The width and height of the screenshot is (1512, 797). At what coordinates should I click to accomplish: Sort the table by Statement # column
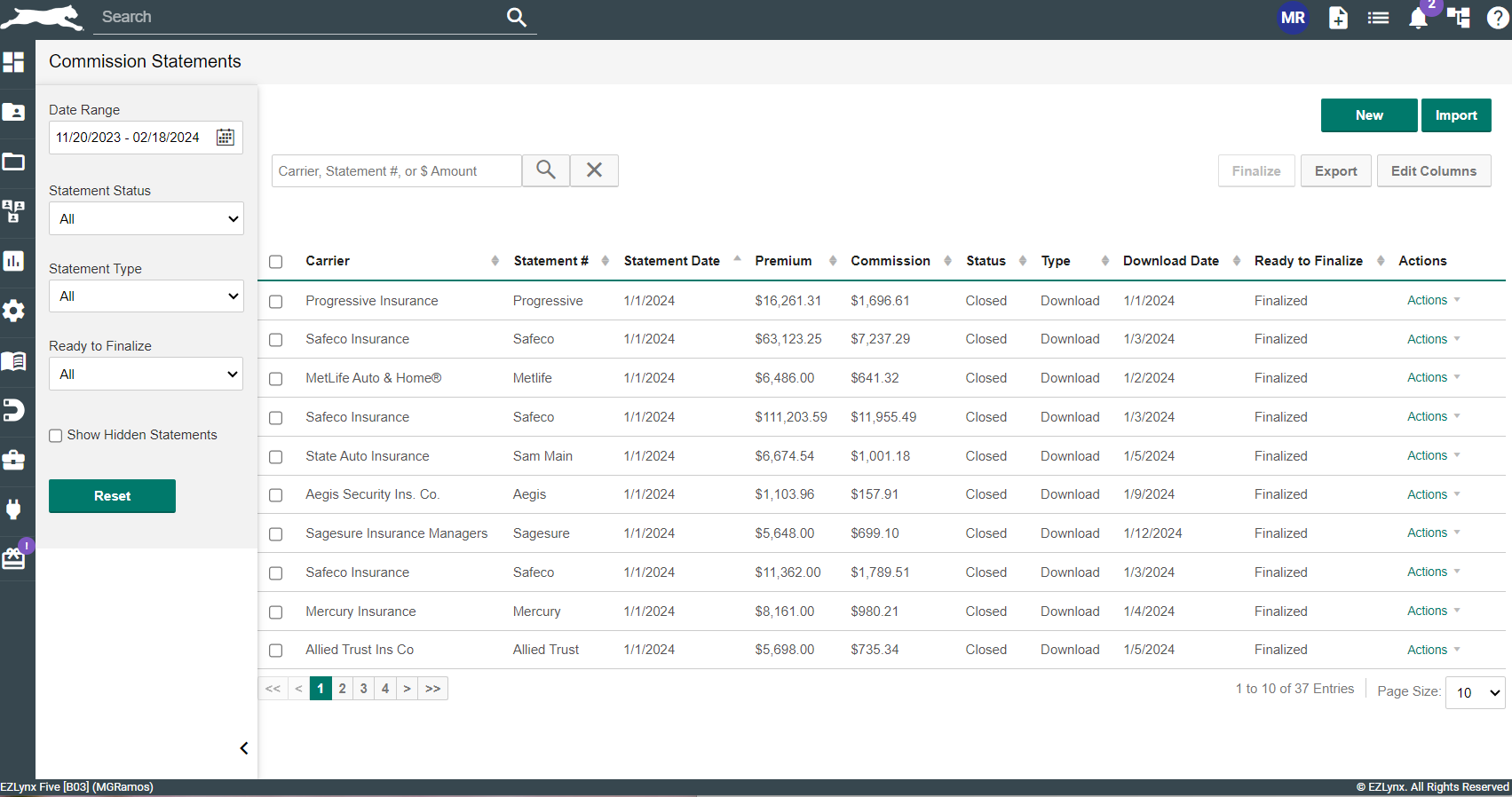[x=605, y=261]
